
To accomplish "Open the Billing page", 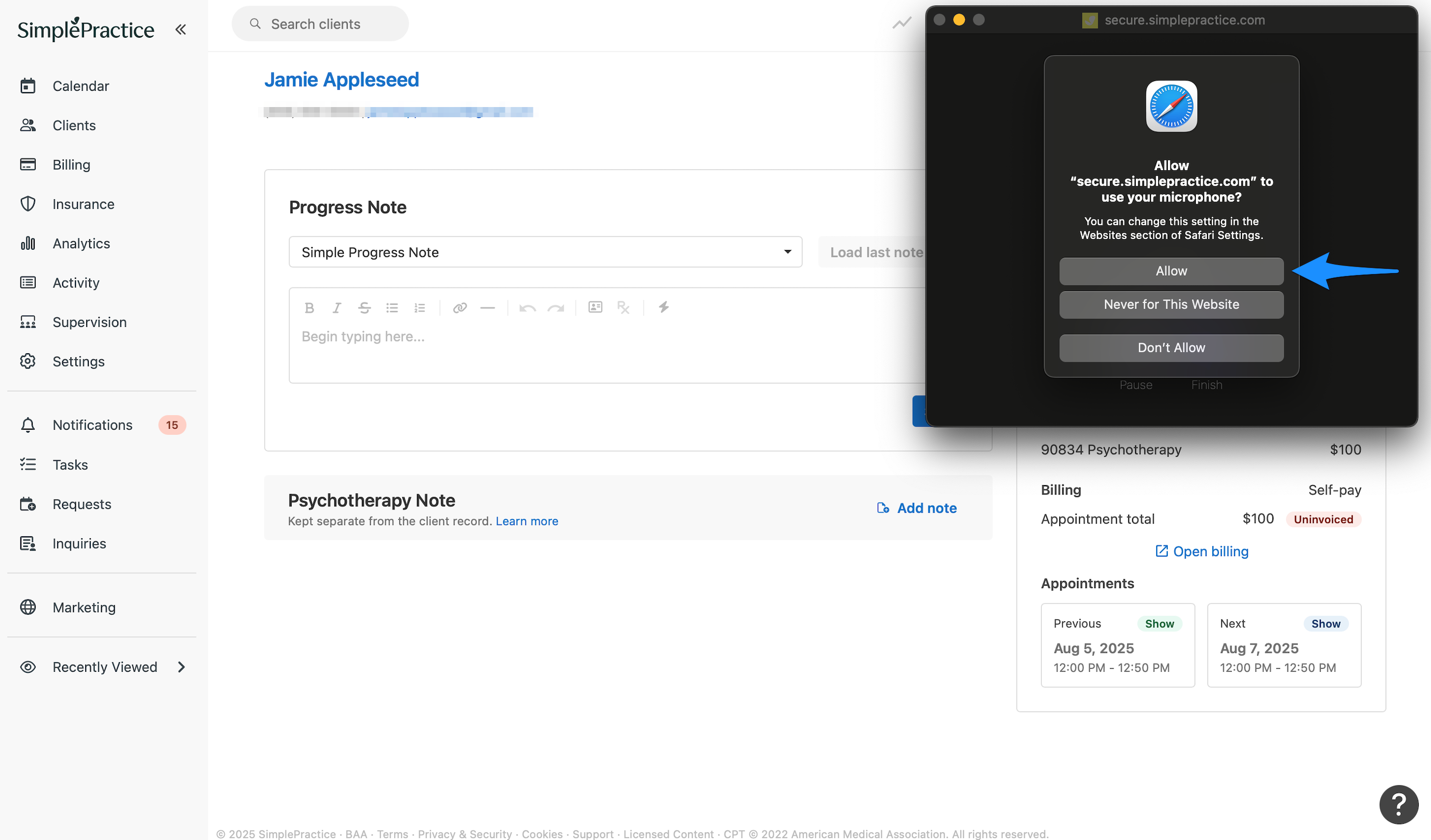I will pos(71,165).
